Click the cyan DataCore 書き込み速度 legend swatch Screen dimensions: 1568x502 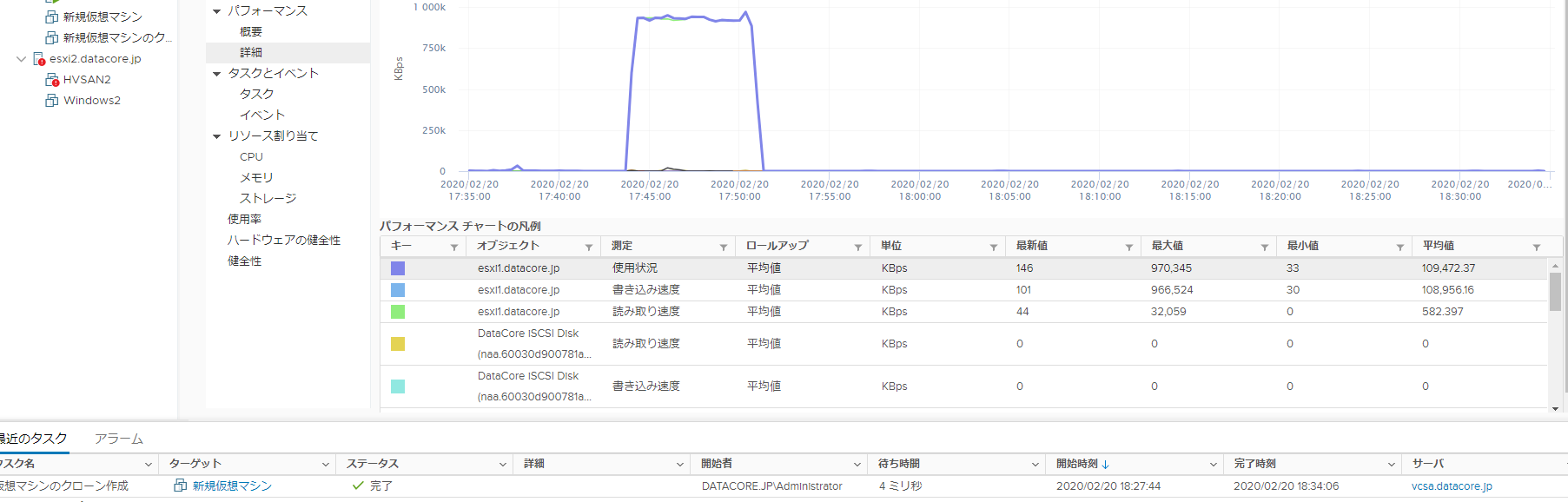[x=398, y=386]
